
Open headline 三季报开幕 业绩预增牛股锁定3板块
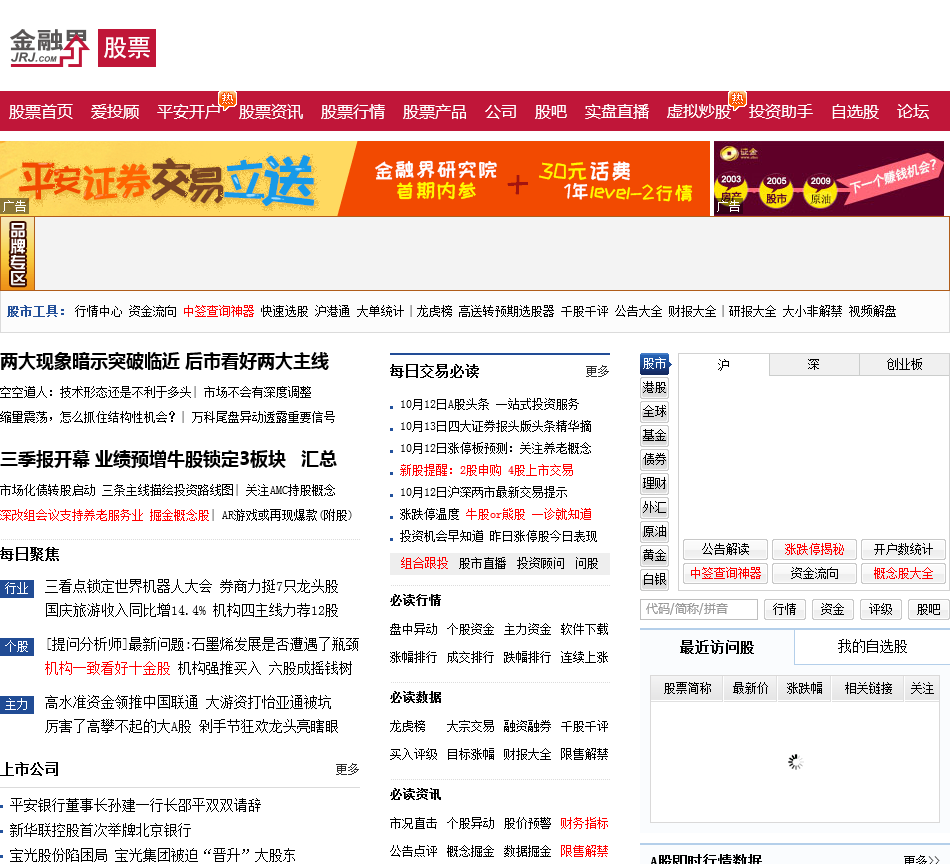(x=143, y=459)
